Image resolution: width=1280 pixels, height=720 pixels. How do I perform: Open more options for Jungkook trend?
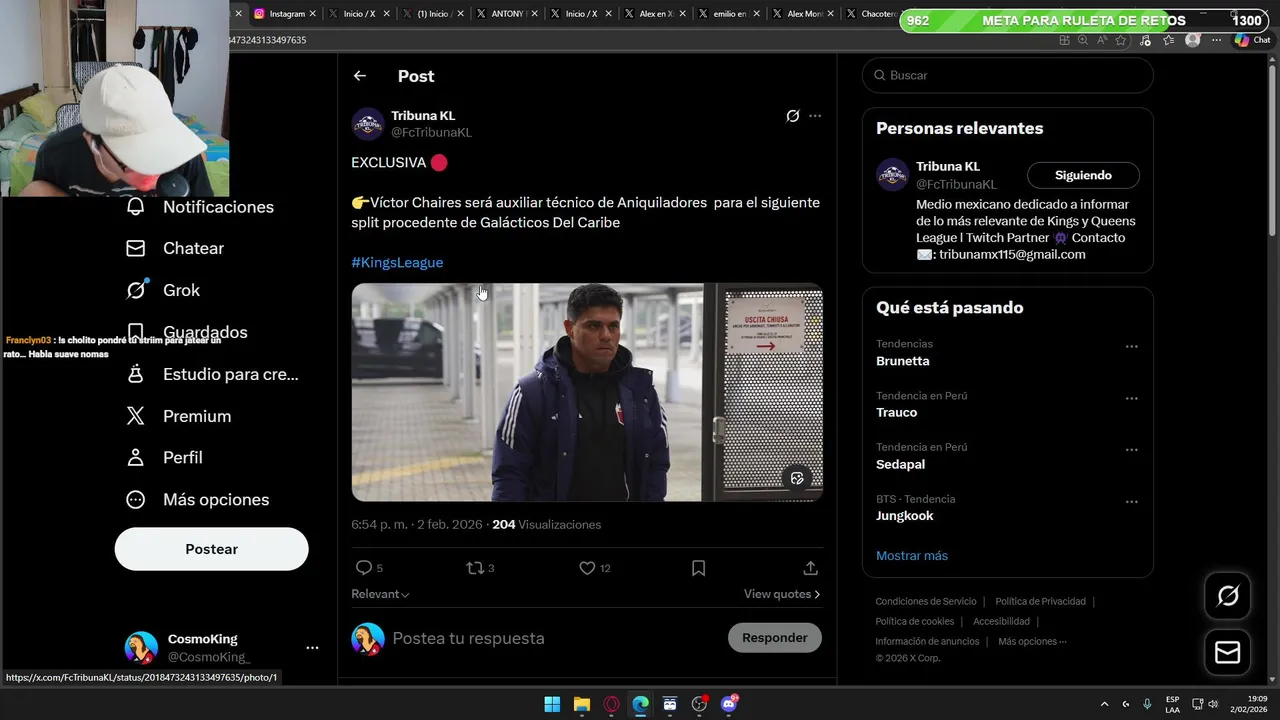click(1132, 502)
